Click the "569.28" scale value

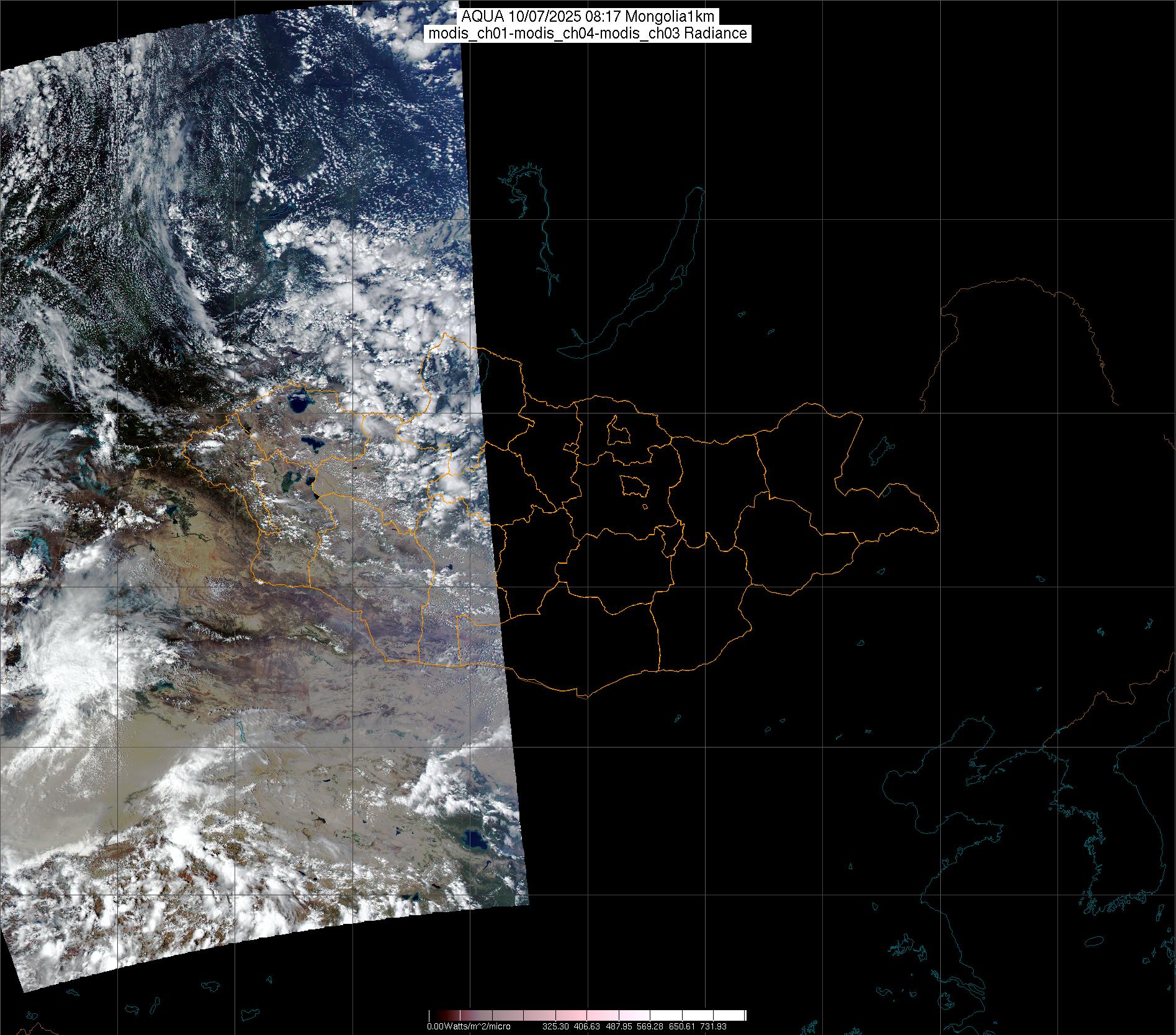650,1026
